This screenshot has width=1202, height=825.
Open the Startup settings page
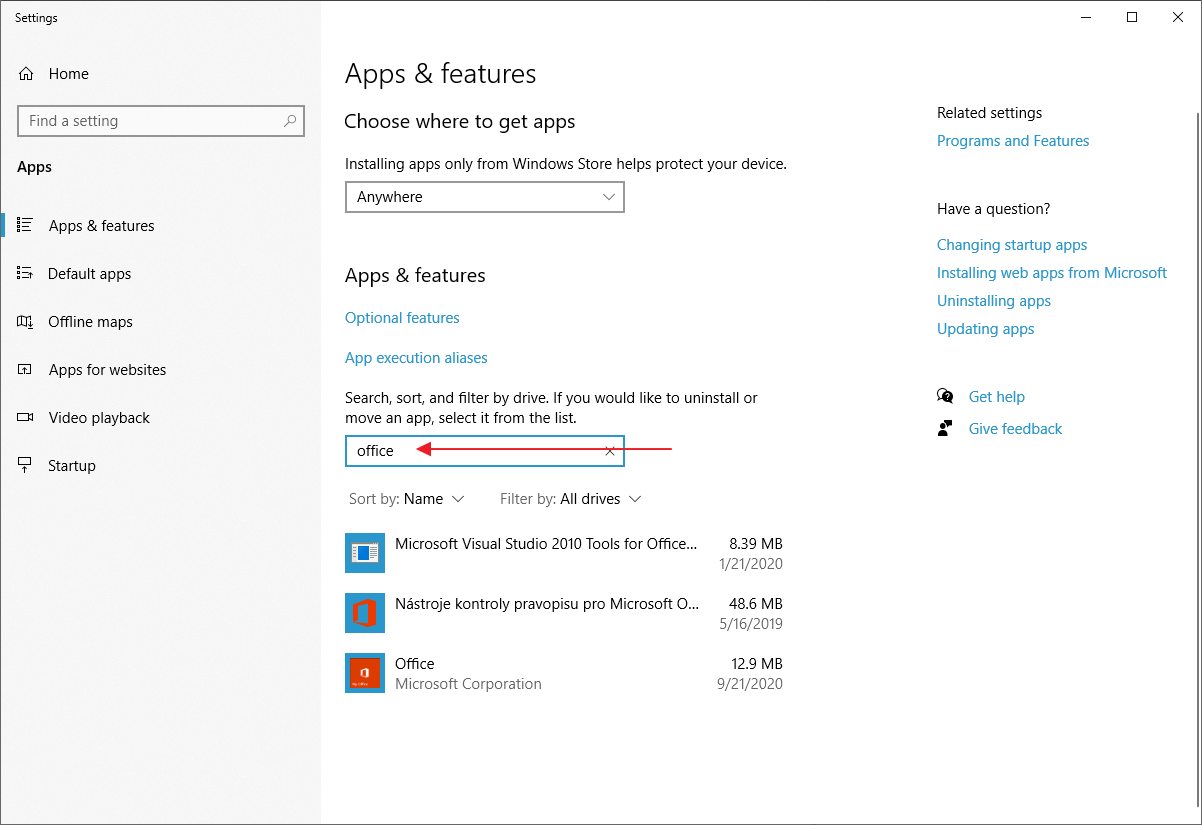(x=72, y=466)
